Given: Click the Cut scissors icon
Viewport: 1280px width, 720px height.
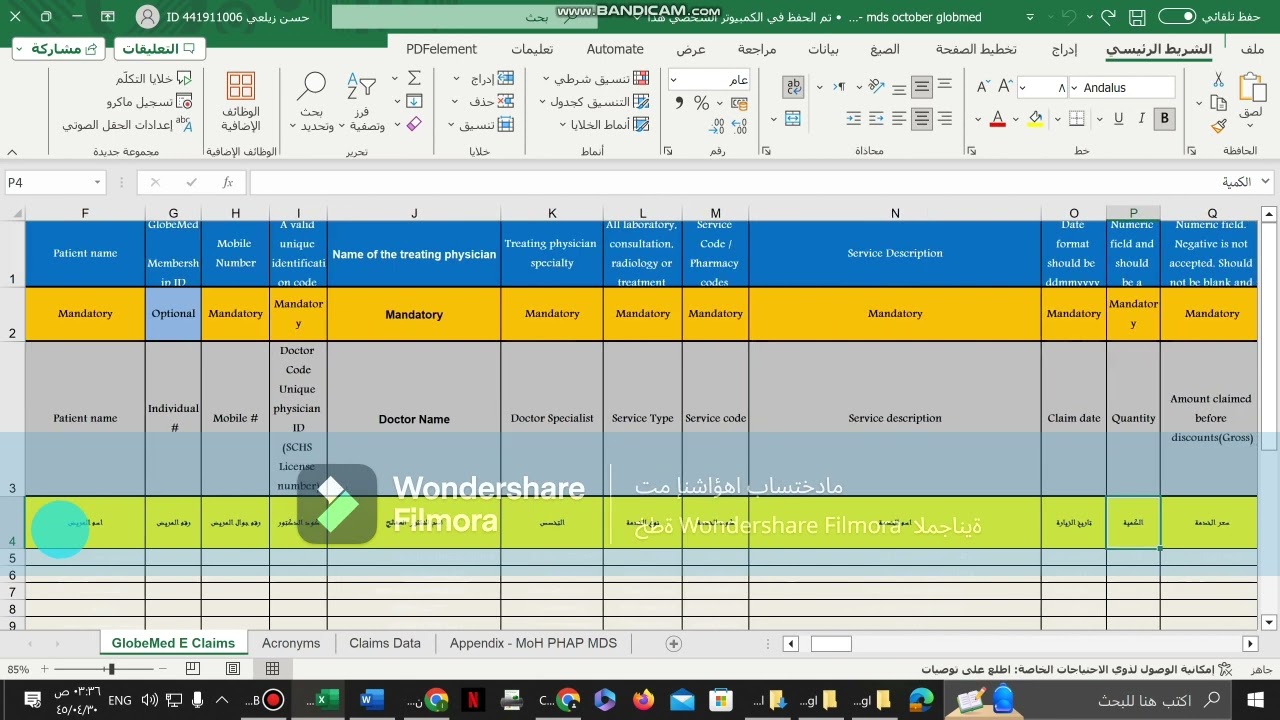Looking at the screenshot, I should point(1218,79).
